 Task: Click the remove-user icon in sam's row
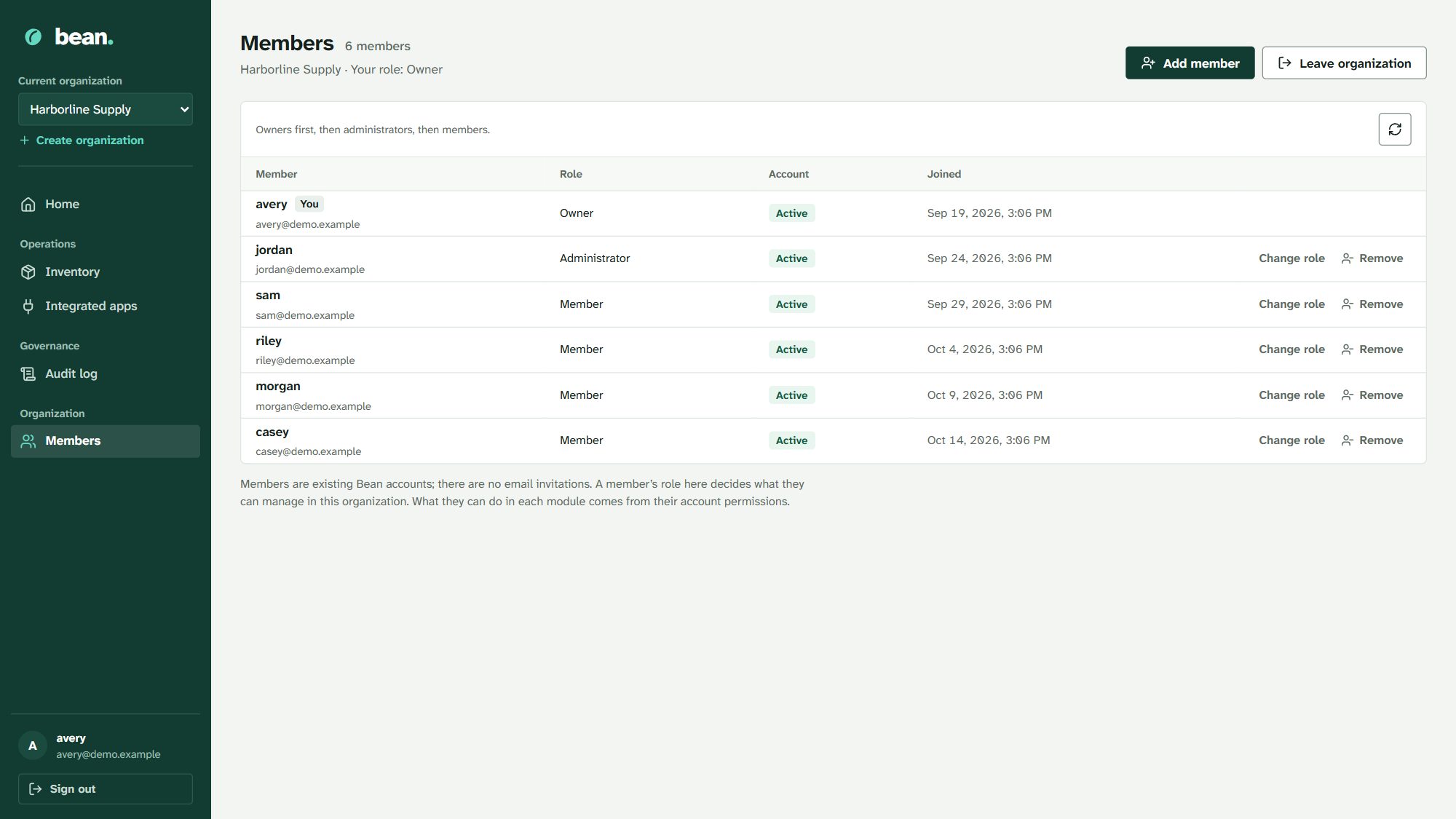tap(1347, 304)
